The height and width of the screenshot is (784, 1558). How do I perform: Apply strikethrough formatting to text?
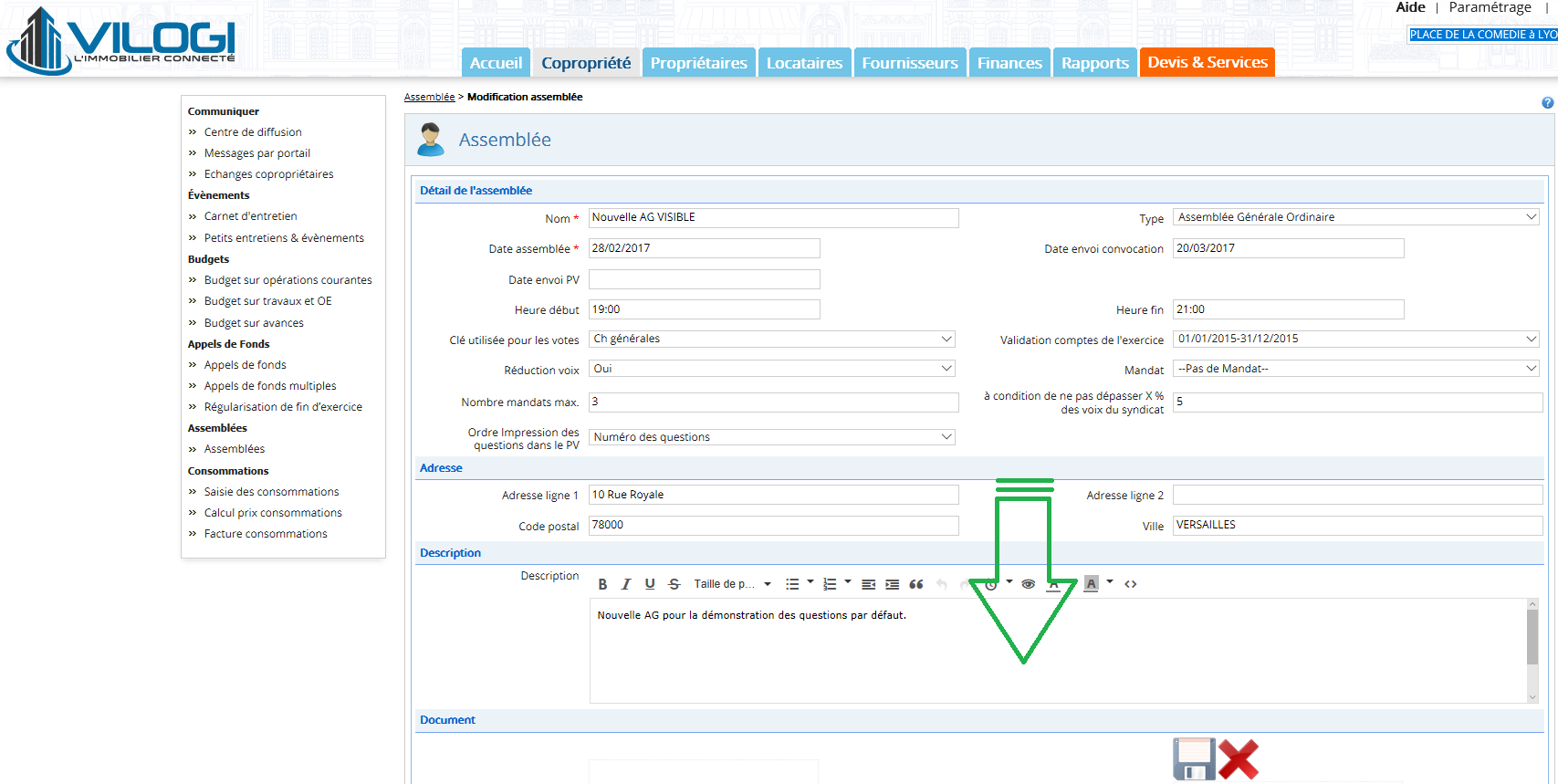tap(674, 584)
